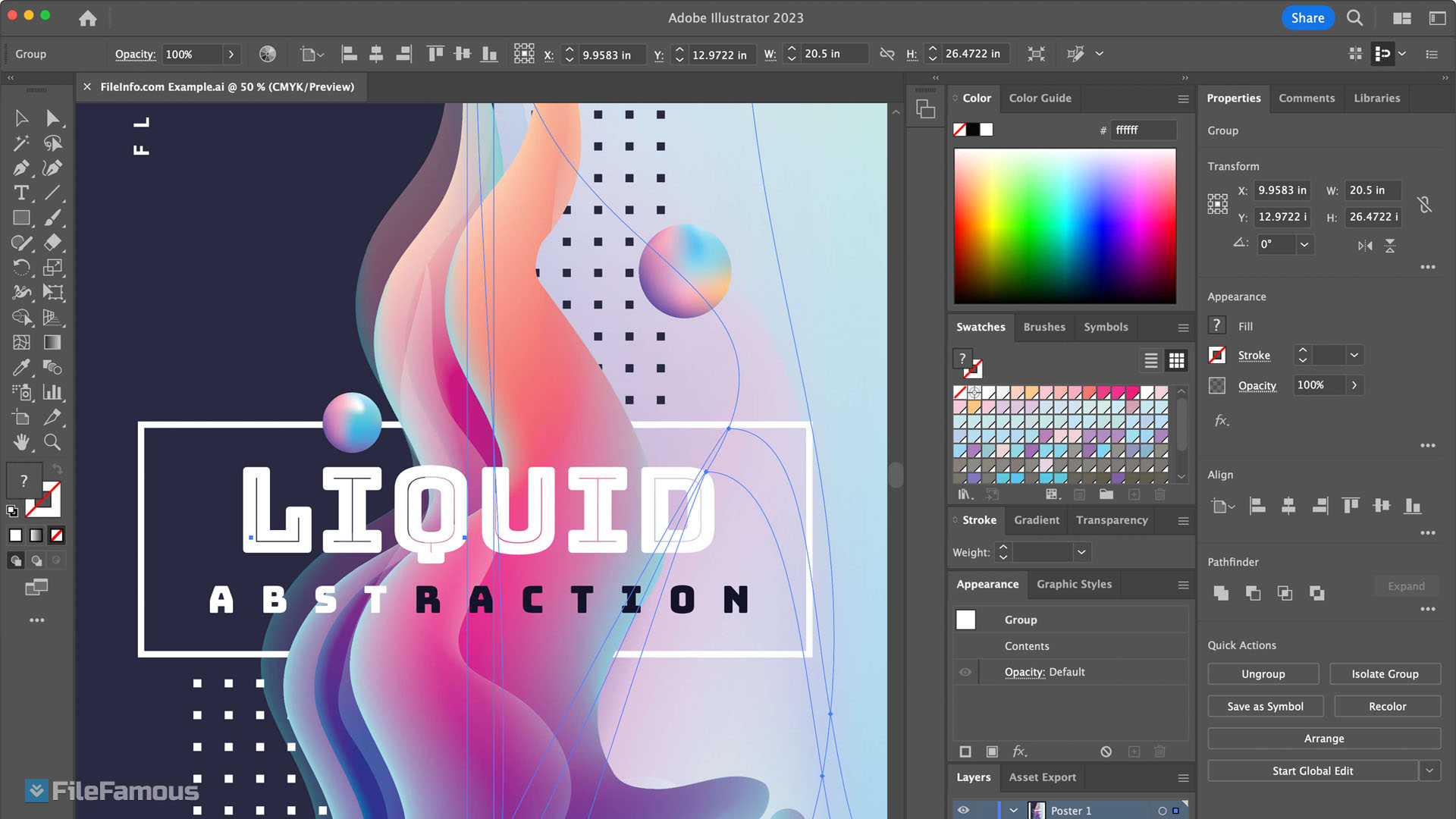
Task: Select the Pen tool
Action: pos(21,168)
